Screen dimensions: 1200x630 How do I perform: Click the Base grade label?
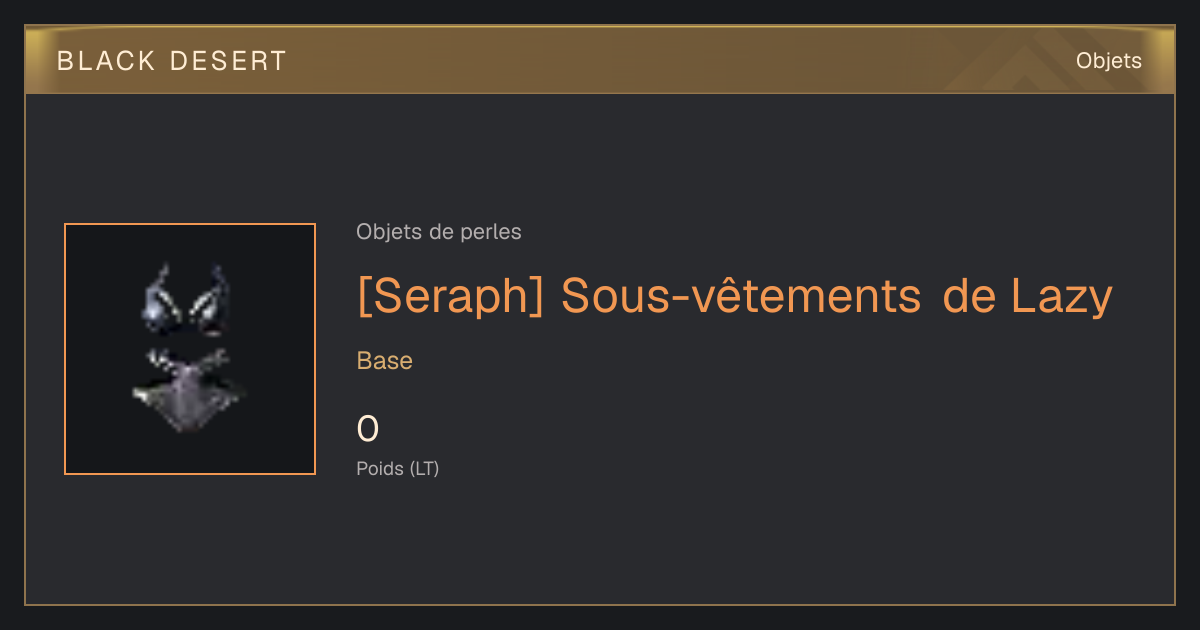[385, 361]
